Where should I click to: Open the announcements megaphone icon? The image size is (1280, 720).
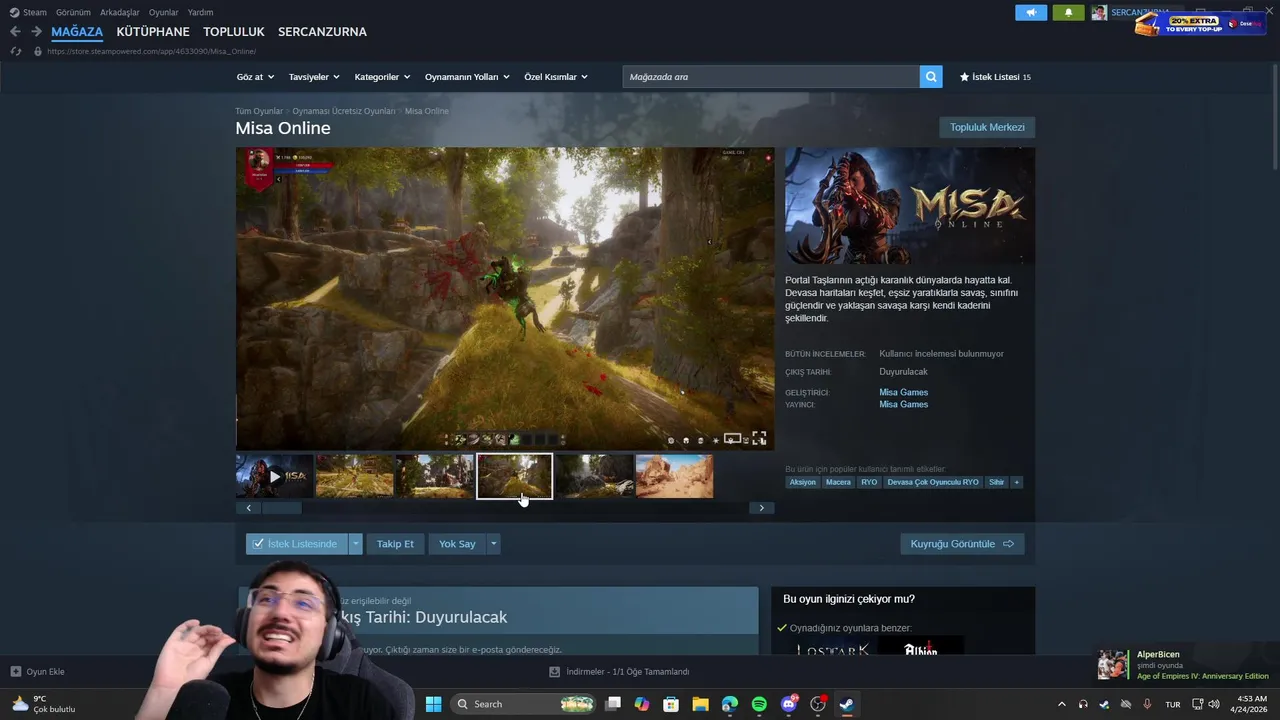pyautogui.click(x=1031, y=13)
